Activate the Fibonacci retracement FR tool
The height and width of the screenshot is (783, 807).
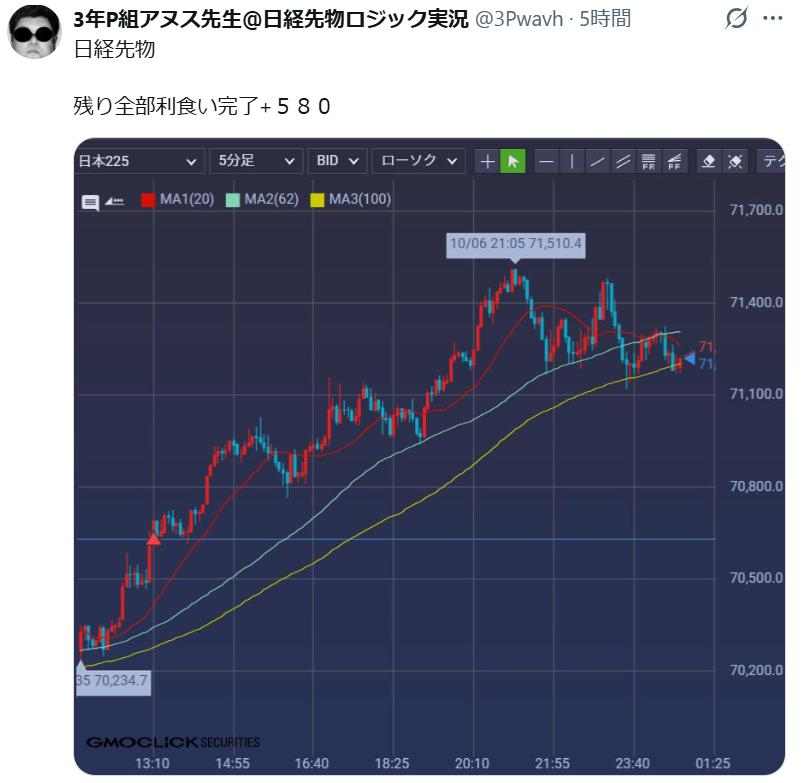pyautogui.click(x=648, y=162)
